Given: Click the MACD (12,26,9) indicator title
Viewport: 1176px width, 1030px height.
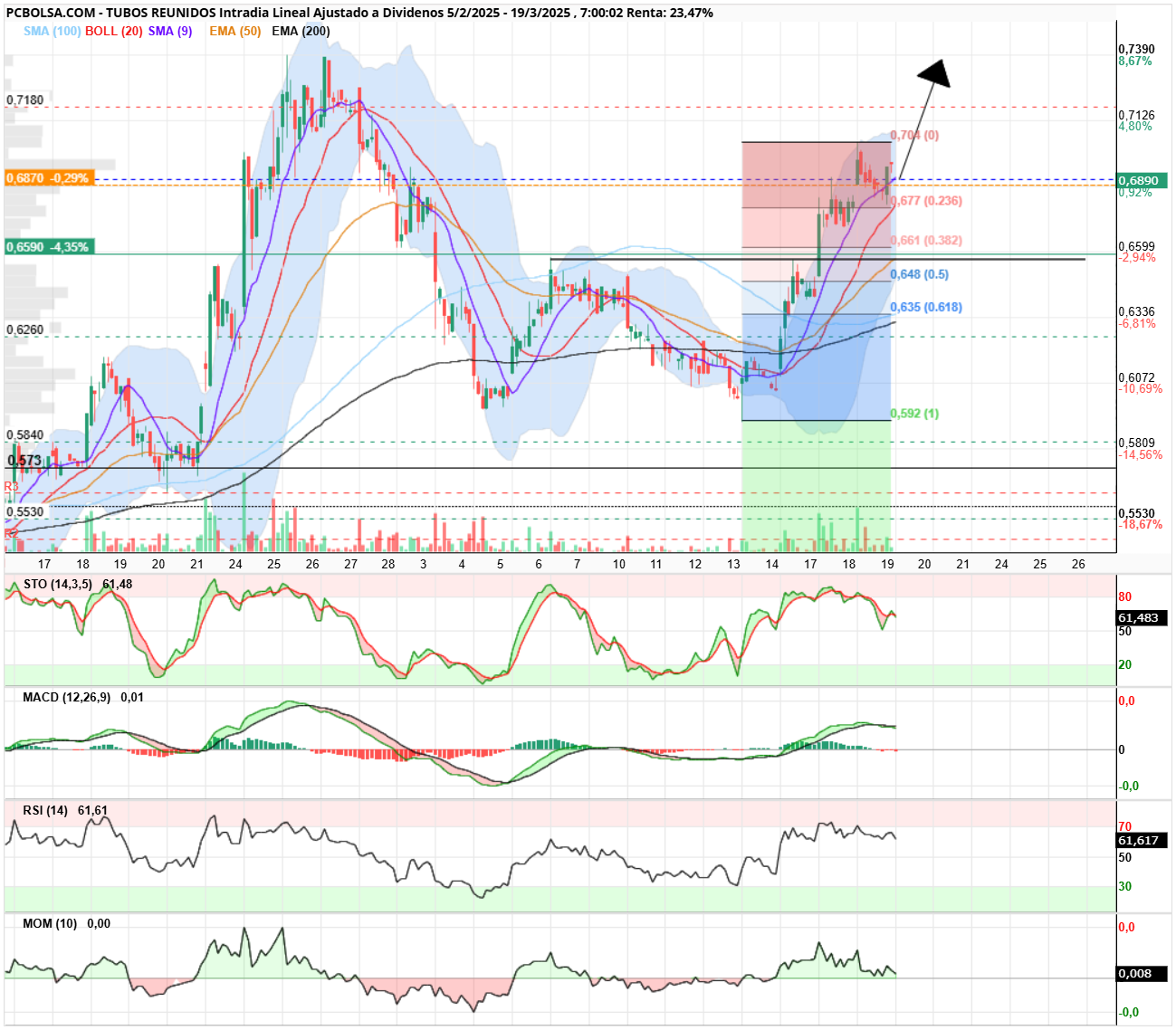Looking at the screenshot, I should pos(67,697).
